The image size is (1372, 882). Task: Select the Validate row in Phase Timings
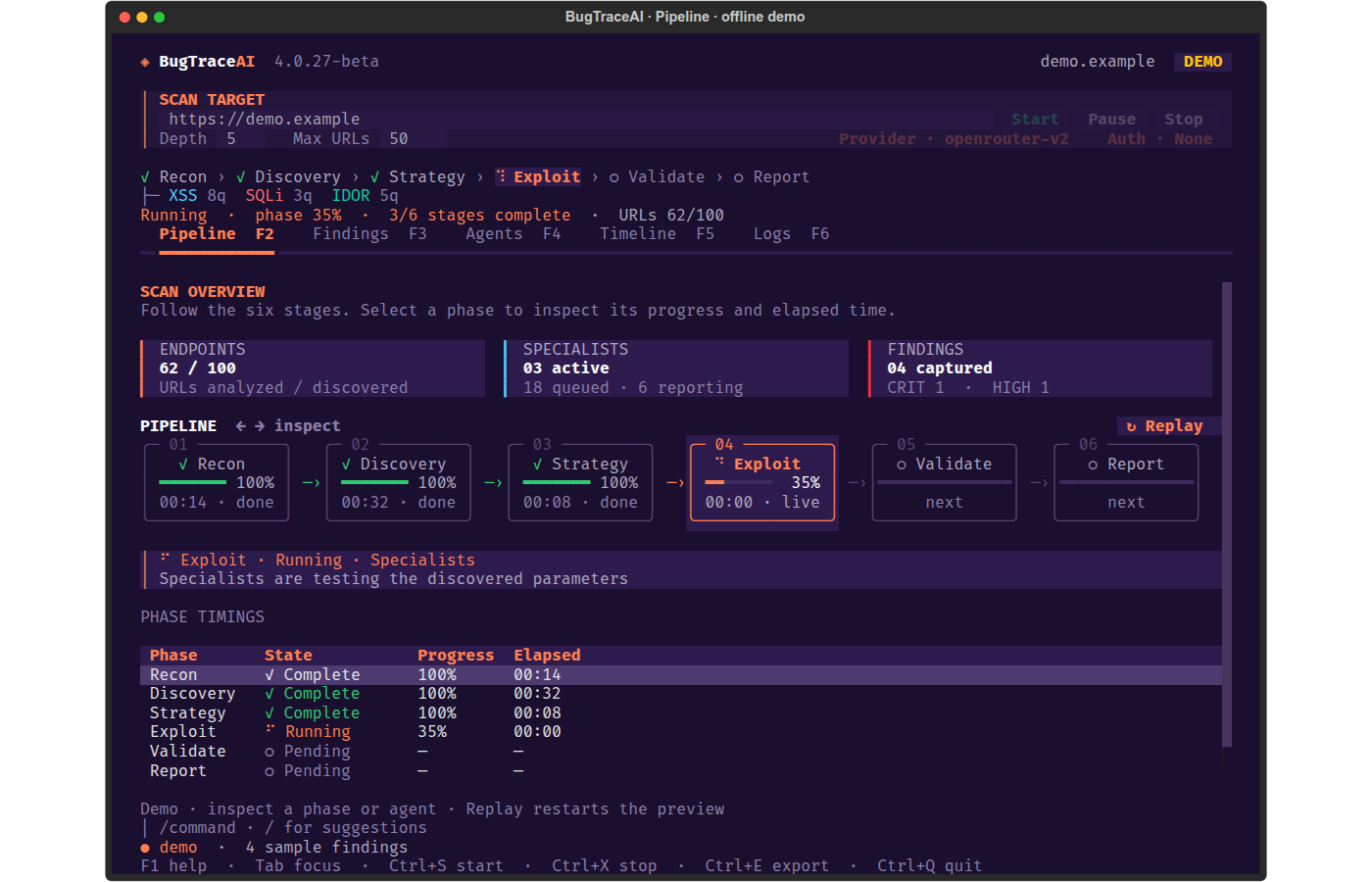681,752
